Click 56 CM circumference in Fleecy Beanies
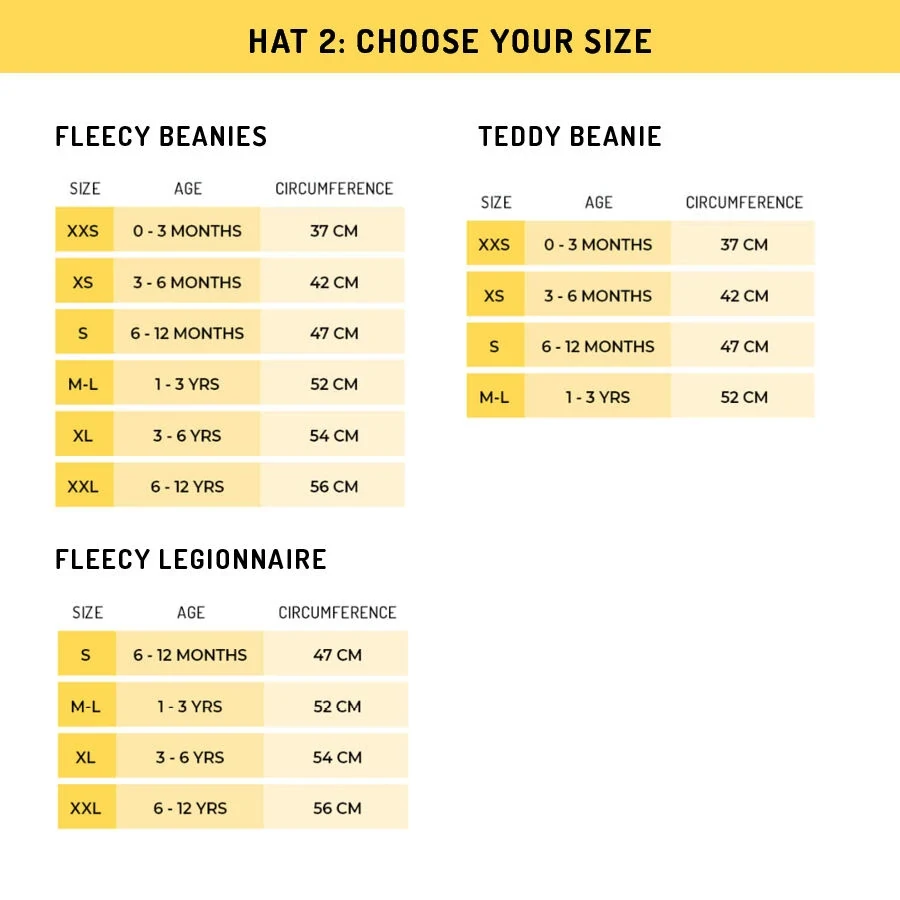This screenshot has height=900, width=900. click(x=334, y=487)
